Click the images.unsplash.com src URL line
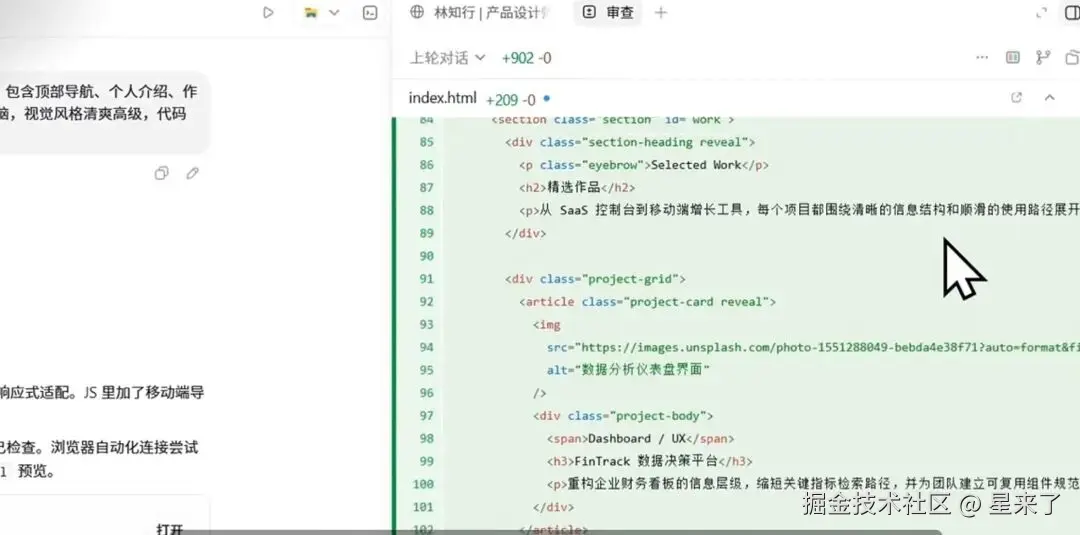 tap(813, 347)
